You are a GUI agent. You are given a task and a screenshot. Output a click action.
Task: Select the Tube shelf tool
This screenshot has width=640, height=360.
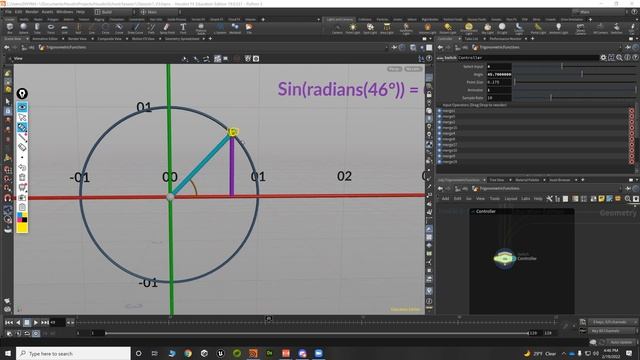click(x=37, y=29)
